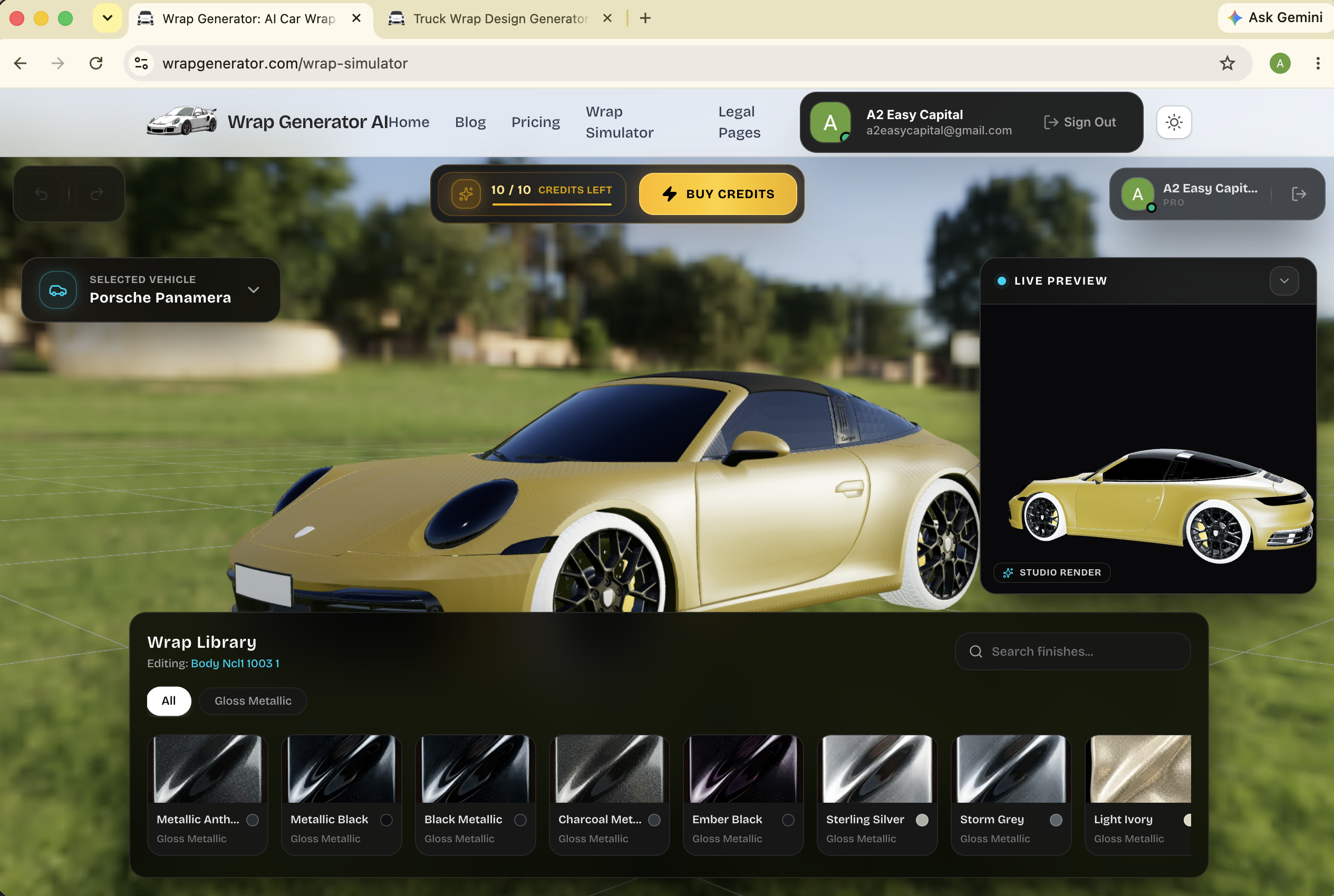The width and height of the screenshot is (1334, 896).
Task: Click the lightning BUY CREDITS button
Action: [718, 194]
